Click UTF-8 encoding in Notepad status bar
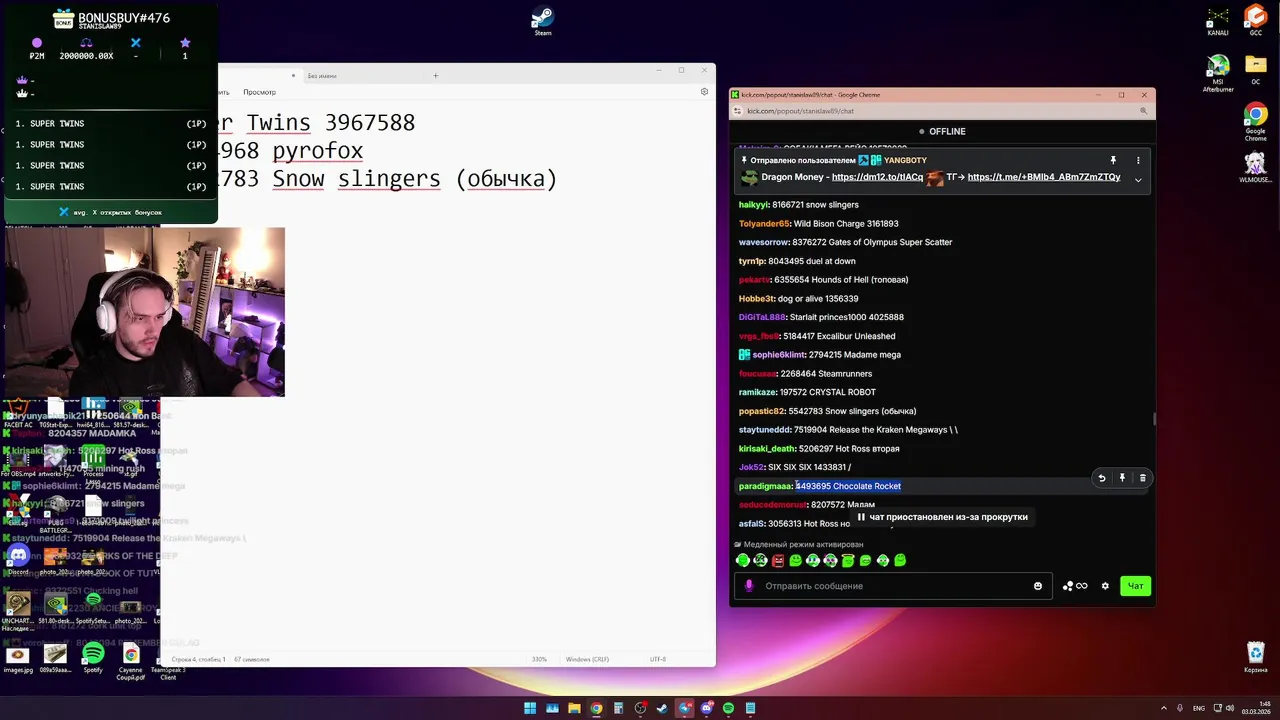Image resolution: width=1280 pixels, height=720 pixels. pyautogui.click(x=658, y=659)
